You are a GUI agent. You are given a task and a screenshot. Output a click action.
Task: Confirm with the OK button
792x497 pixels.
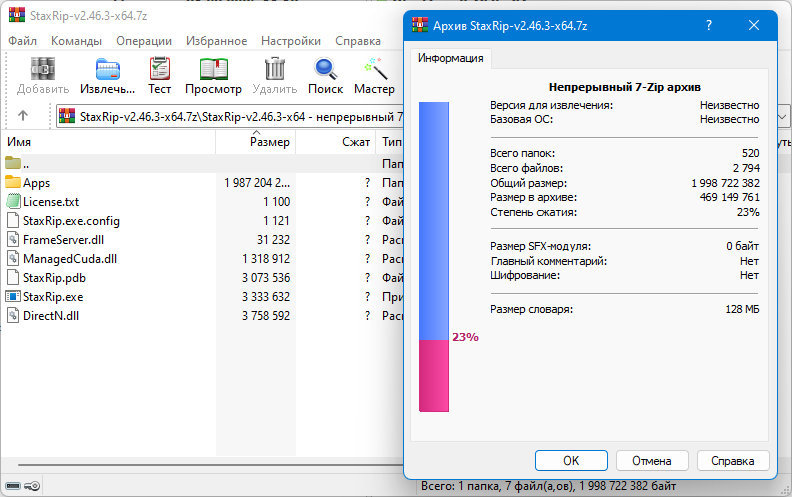[x=571, y=461]
